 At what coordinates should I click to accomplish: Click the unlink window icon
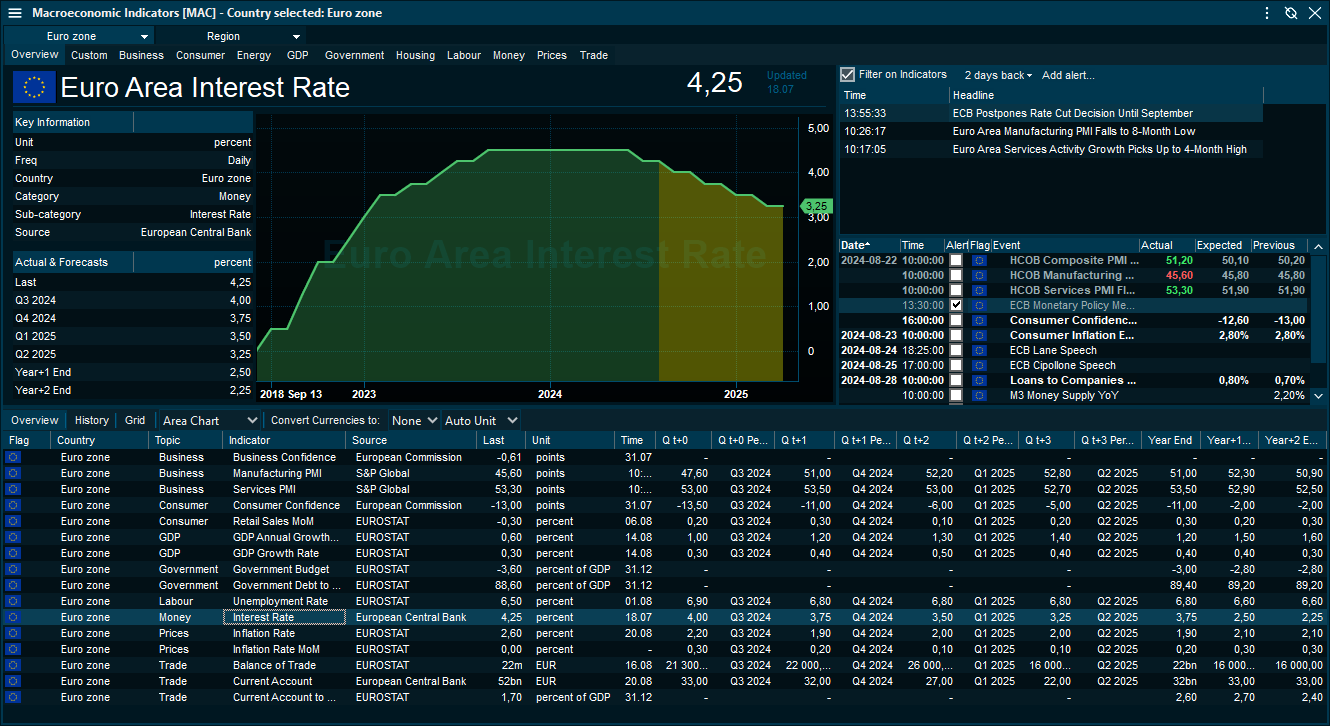tap(1291, 13)
